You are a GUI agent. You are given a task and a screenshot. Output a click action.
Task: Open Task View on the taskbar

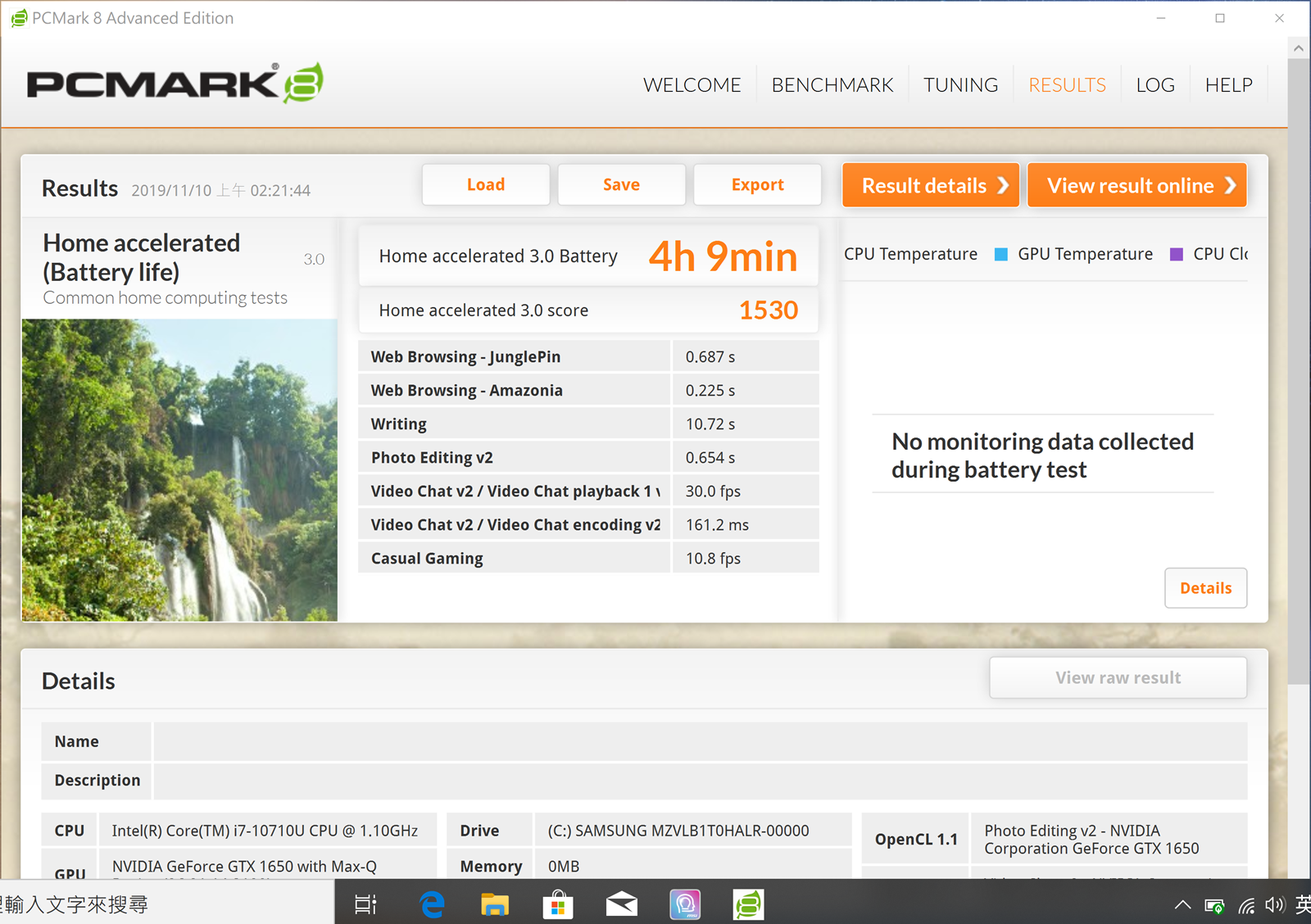point(365,904)
